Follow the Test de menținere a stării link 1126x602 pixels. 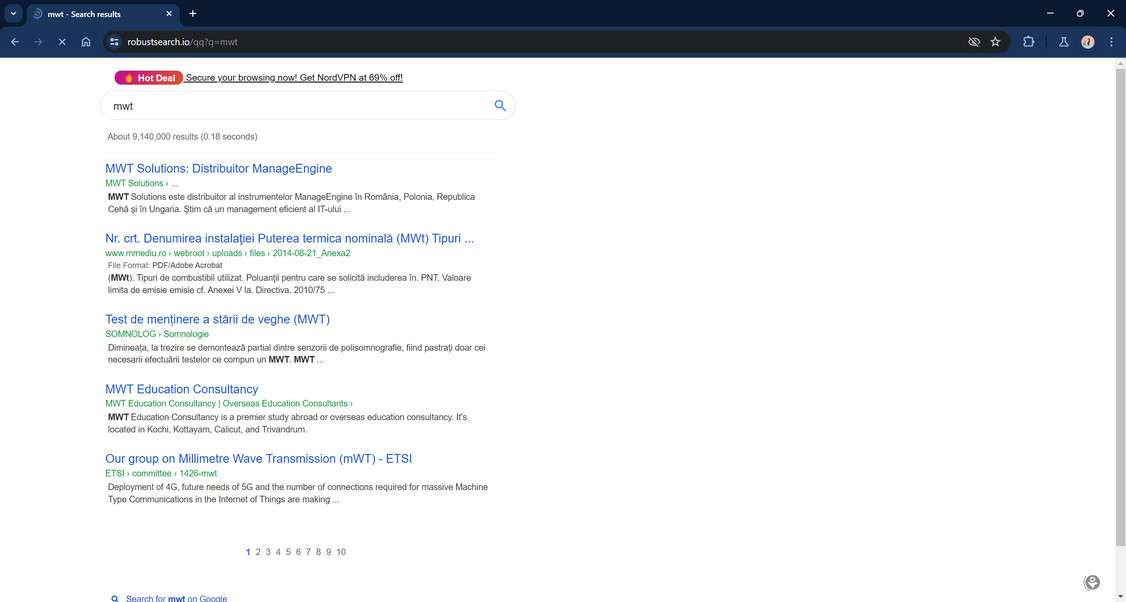click(x=217, y=319)
